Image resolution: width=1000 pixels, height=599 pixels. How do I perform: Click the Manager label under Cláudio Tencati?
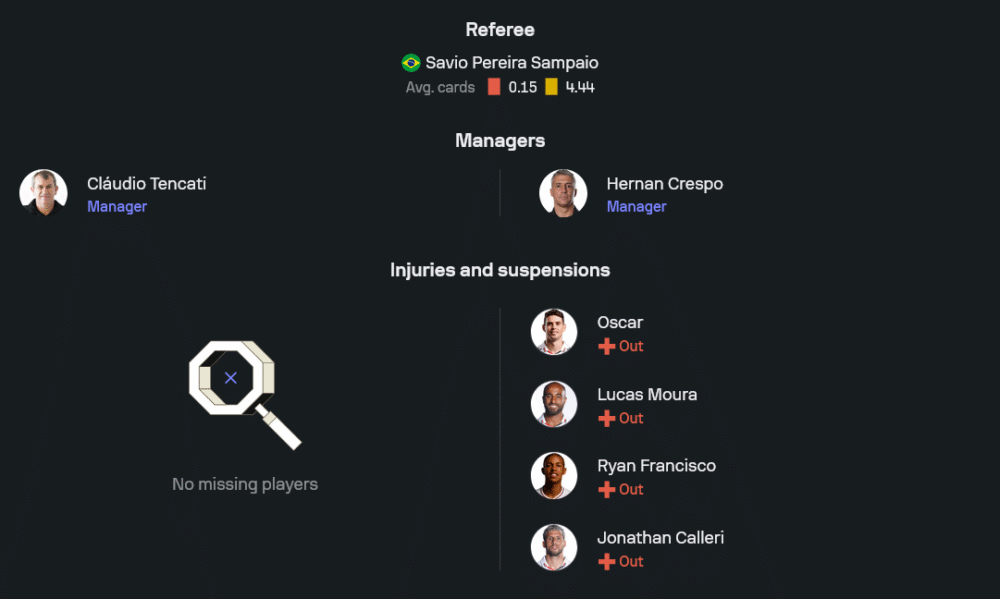pyautogui.click(x=117, y=207)
